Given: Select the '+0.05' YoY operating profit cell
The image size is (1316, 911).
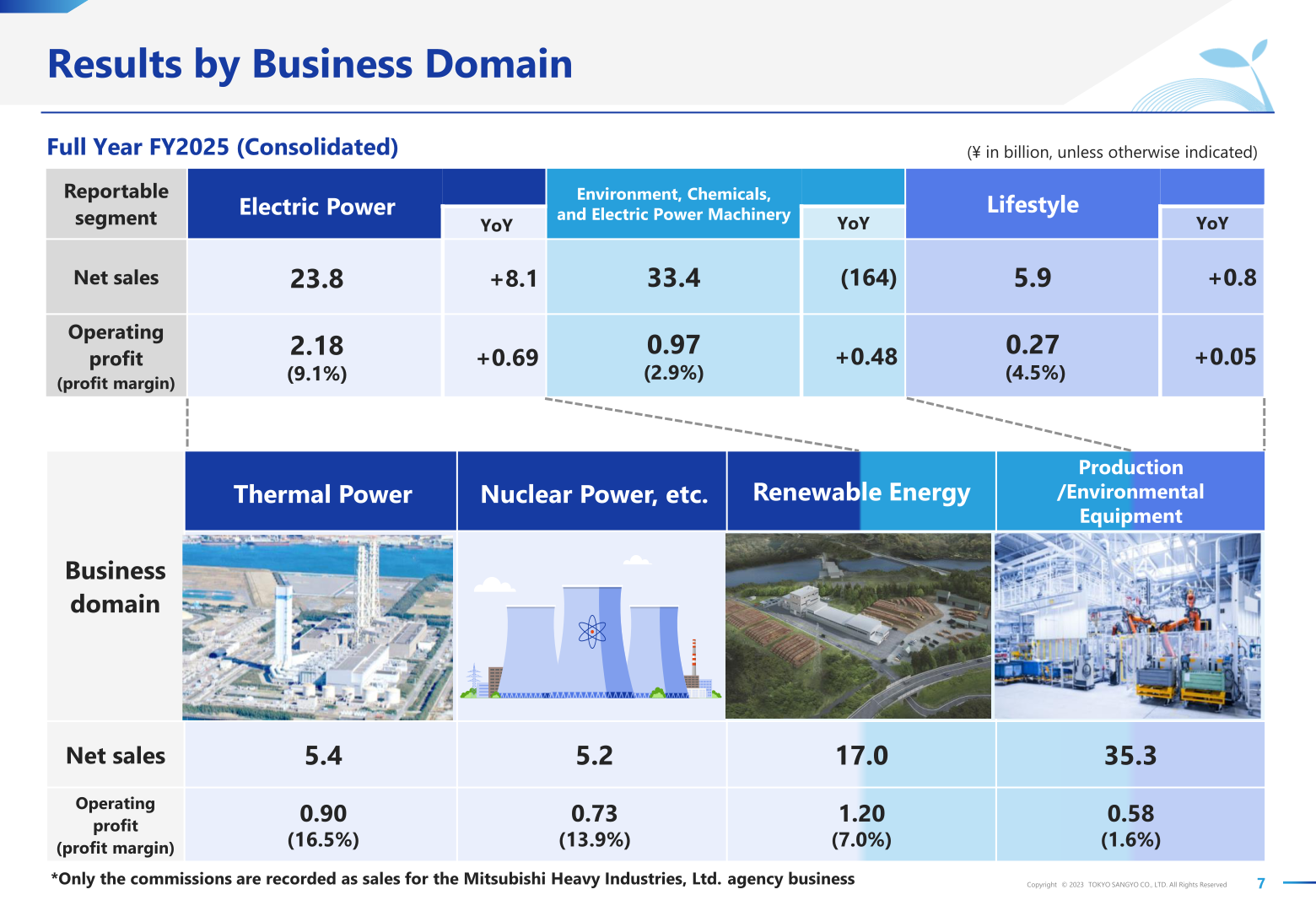Looking at the screenshot, I should coord(1212,357).
